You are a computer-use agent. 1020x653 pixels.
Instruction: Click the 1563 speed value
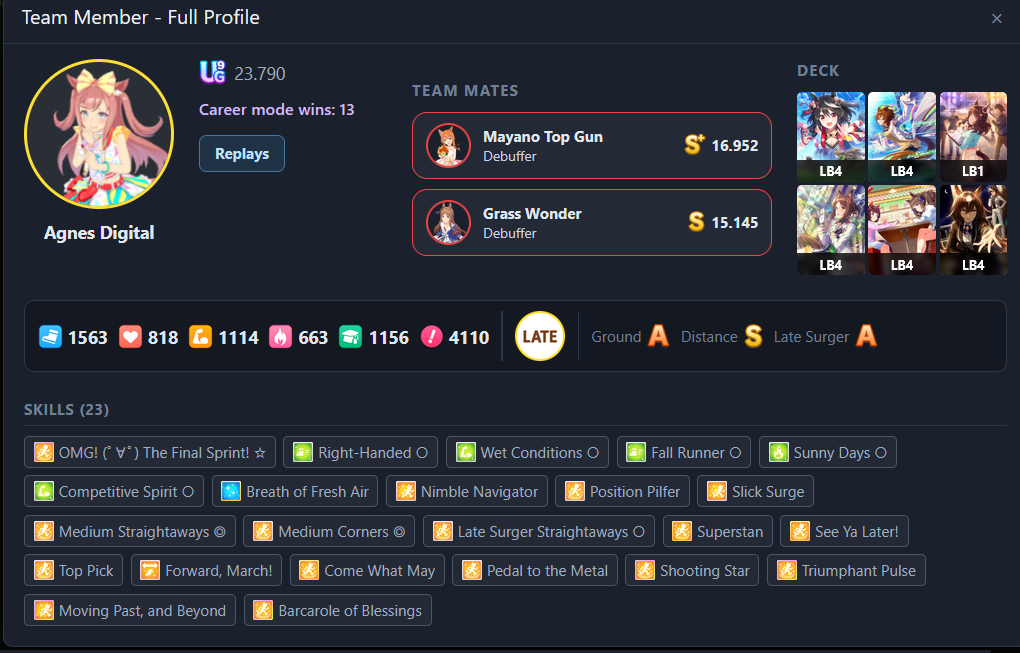click(88, 338)
